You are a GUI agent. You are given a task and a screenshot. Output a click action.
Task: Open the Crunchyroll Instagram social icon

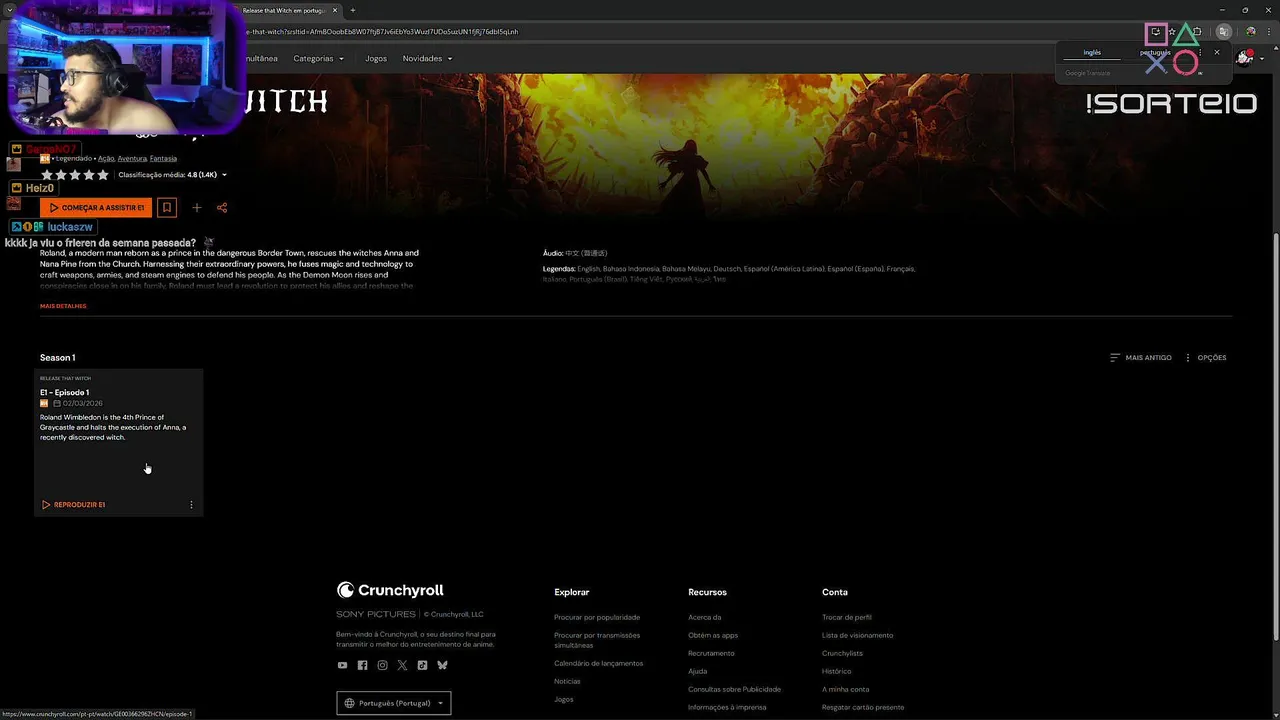(x=382, y=665)
